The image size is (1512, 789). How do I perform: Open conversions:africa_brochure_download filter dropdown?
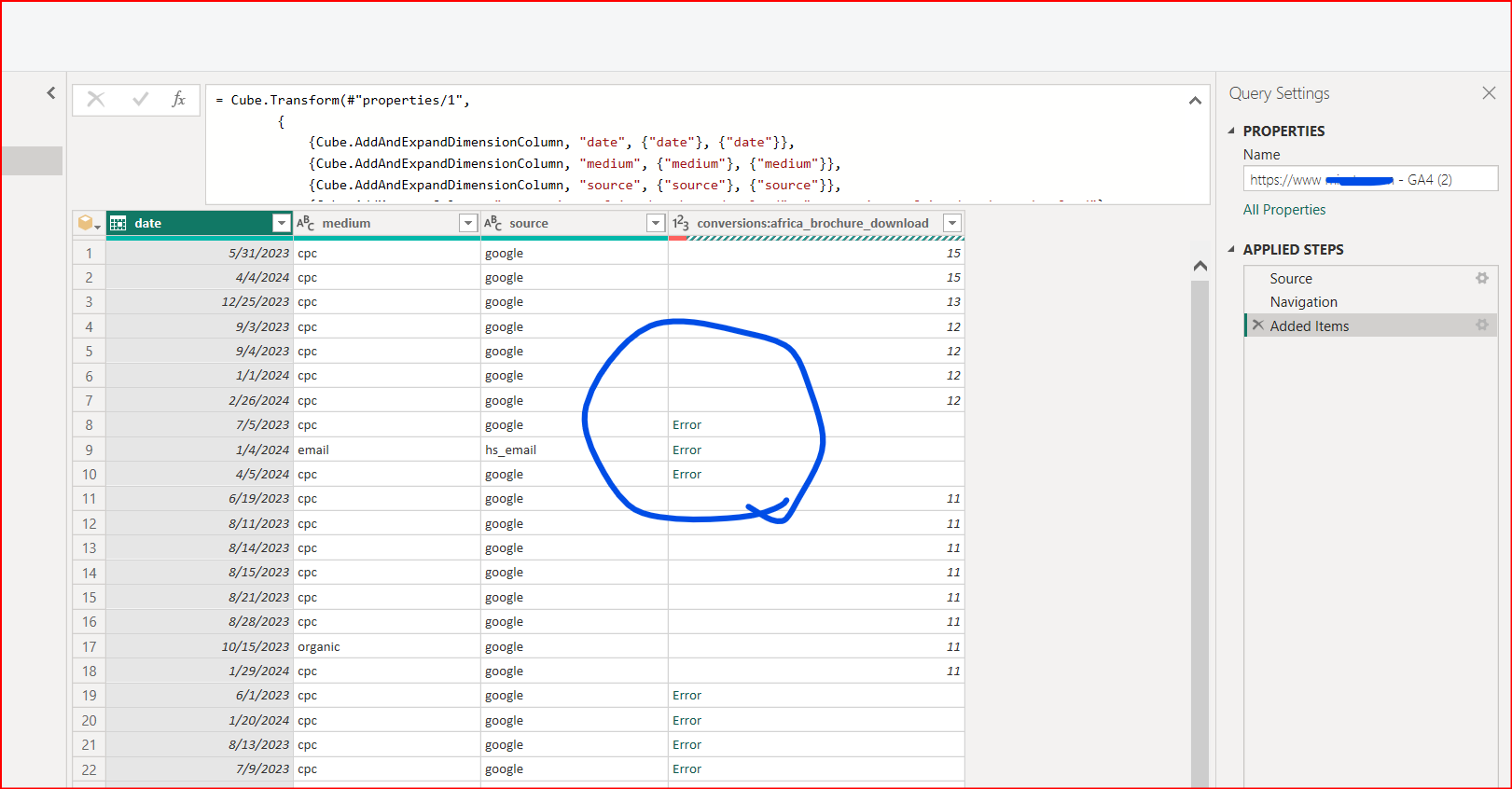tap(952, 223)
